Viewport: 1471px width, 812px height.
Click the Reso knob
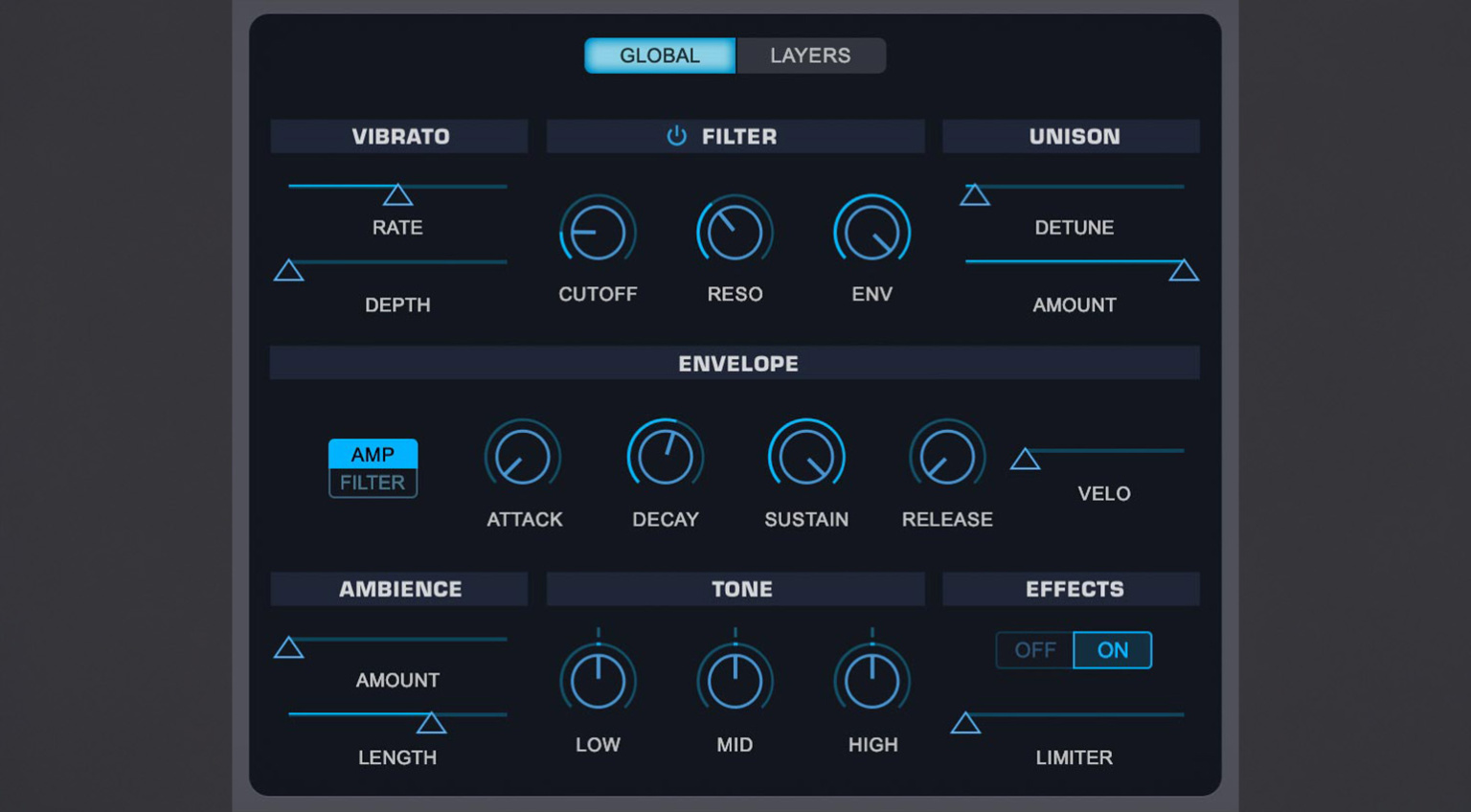[735, 230]
